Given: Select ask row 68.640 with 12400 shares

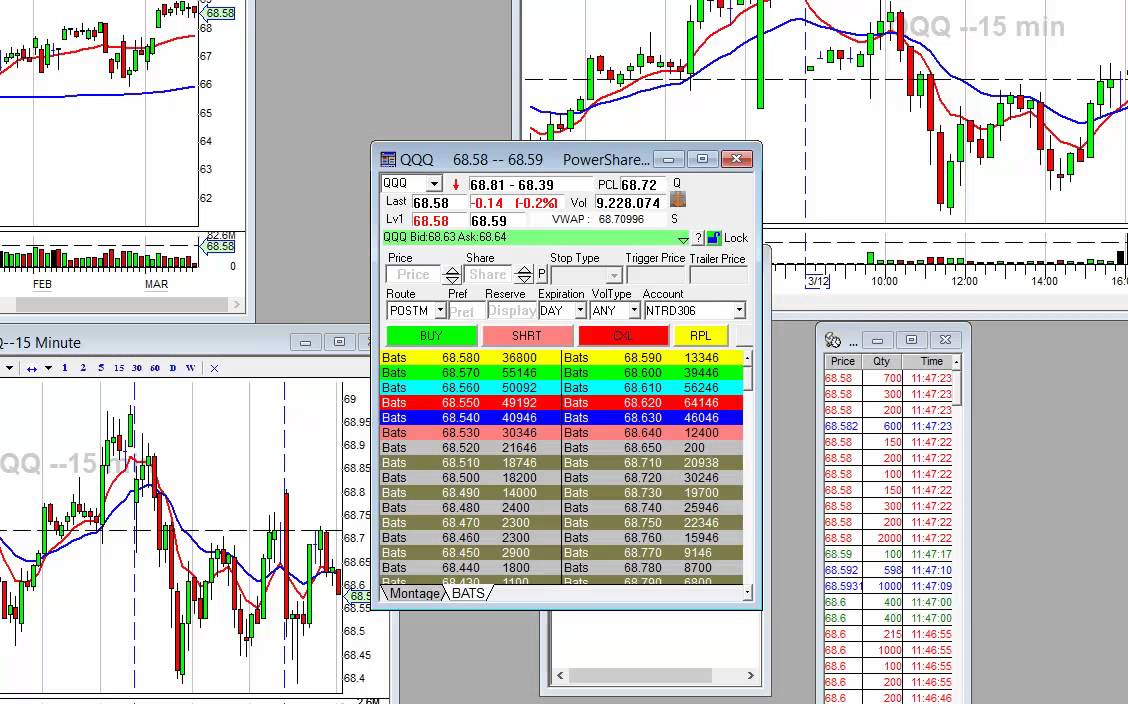Looking at the screenshot, I should (x=652, y=433).
